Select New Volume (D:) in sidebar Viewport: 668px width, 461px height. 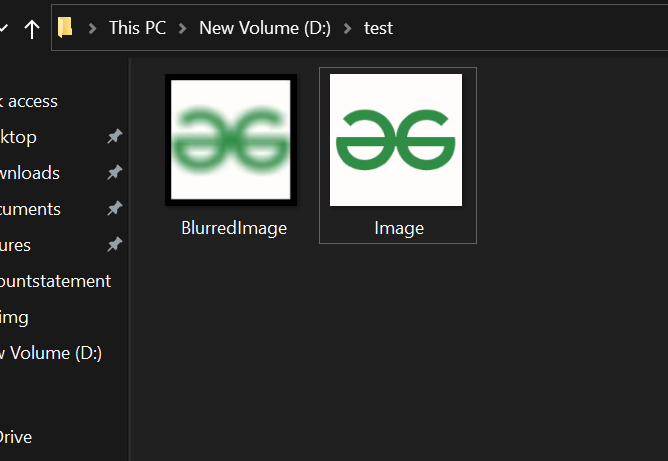[x=51, y=353]
